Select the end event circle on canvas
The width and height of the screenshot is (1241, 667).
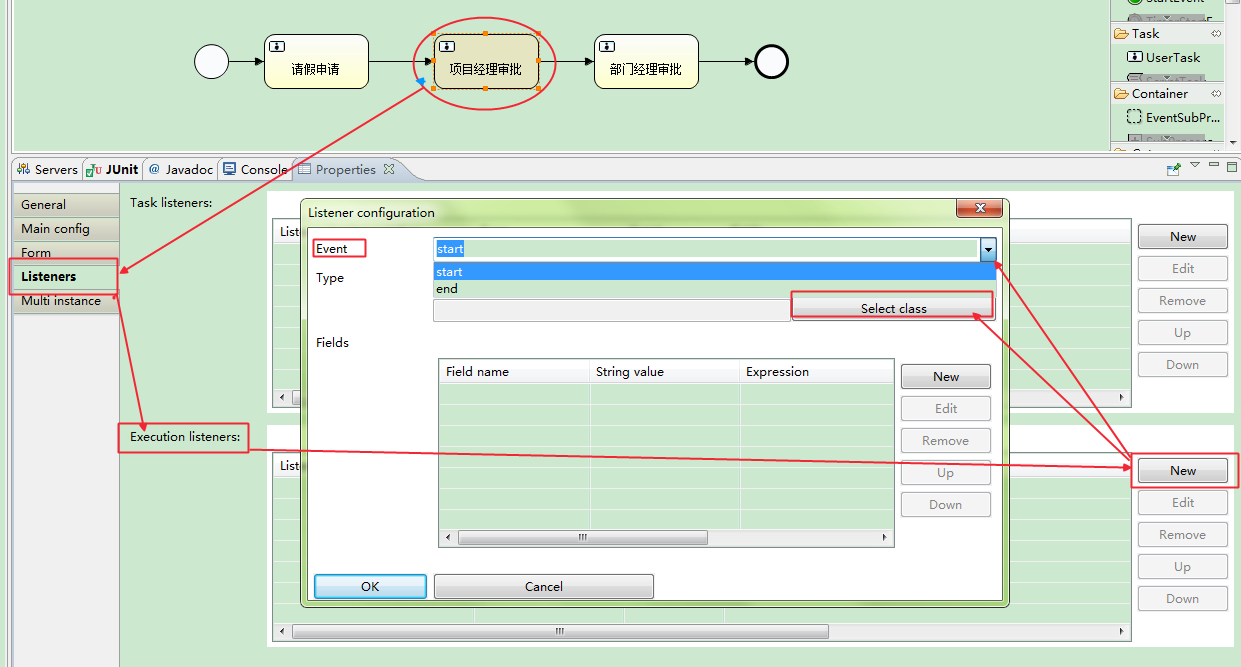[x=771, y=62]
